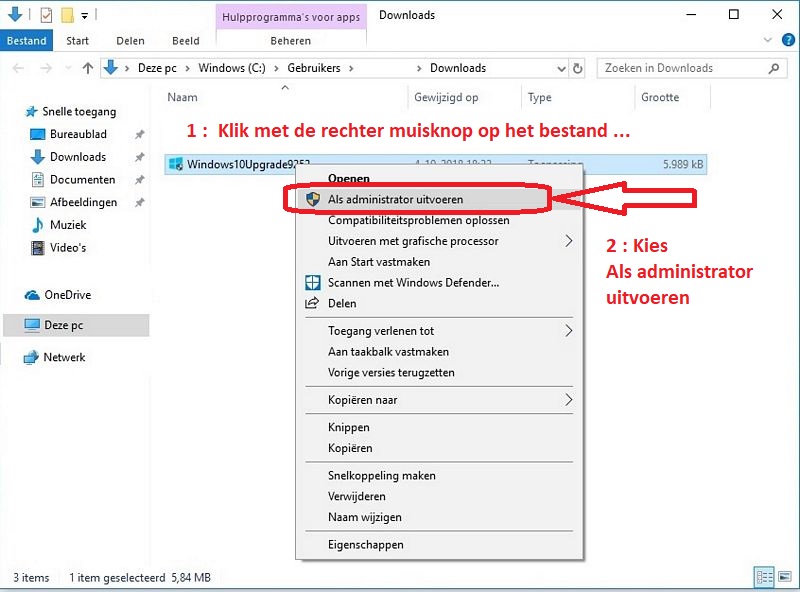Expand 'Toegang verlenen tot' submenu
This screenshot has width=800, height=592.
click(569, 331)
